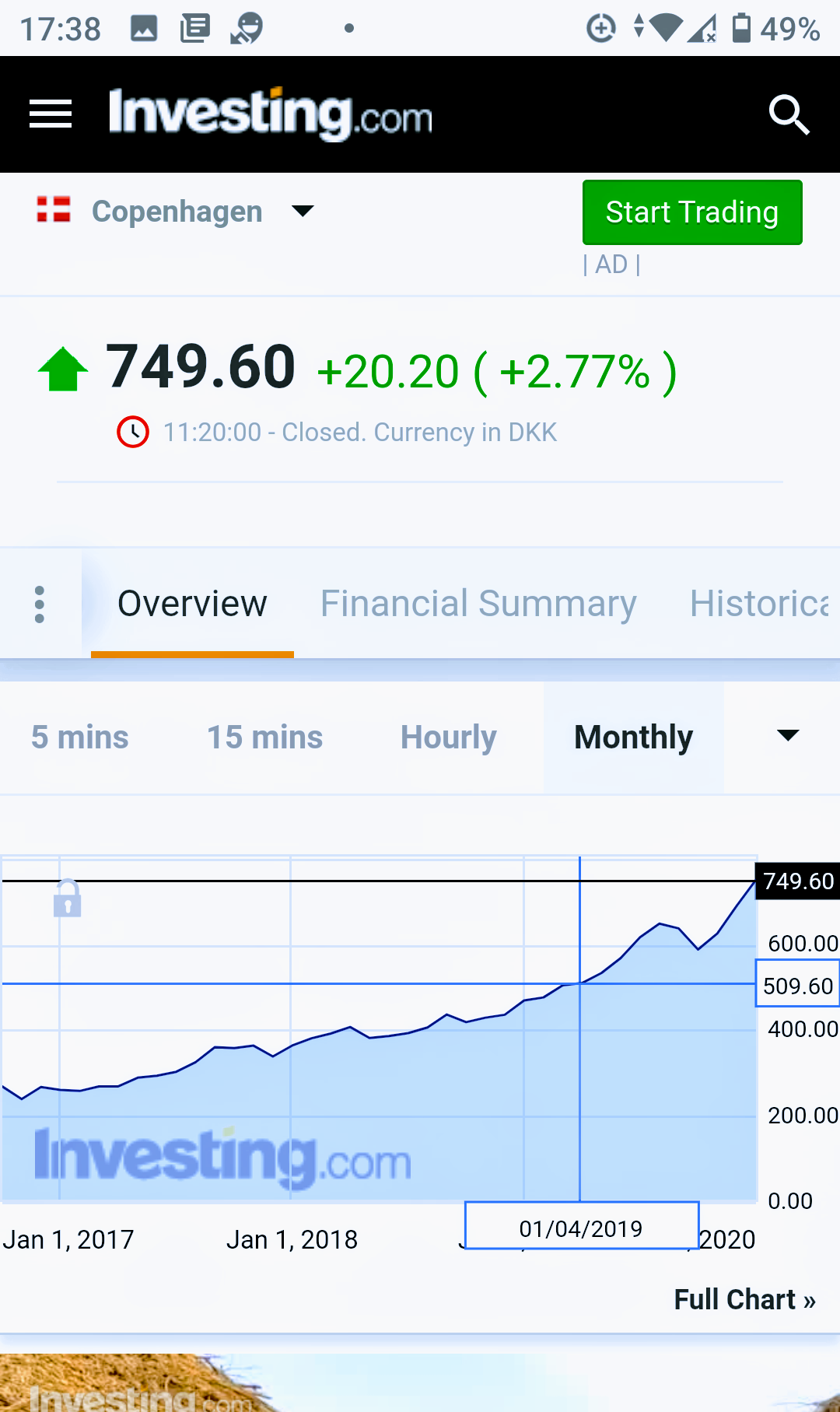840x1412 pixels.
Task: Select the Monthly chart interval
Action: pyautogui.click(x=633, y=738)
